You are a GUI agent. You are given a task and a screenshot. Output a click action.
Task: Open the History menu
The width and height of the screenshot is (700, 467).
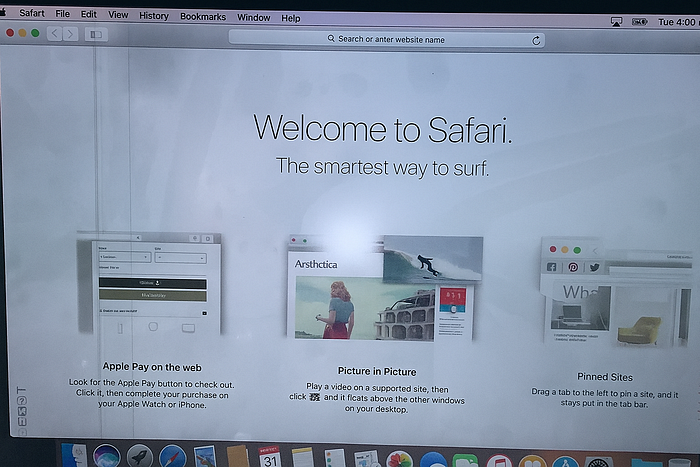point(154,16)
